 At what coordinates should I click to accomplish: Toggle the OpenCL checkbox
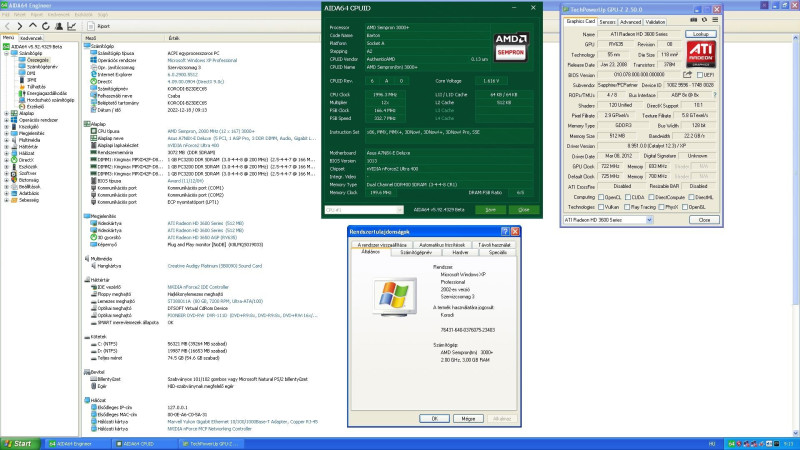point(601,197)
